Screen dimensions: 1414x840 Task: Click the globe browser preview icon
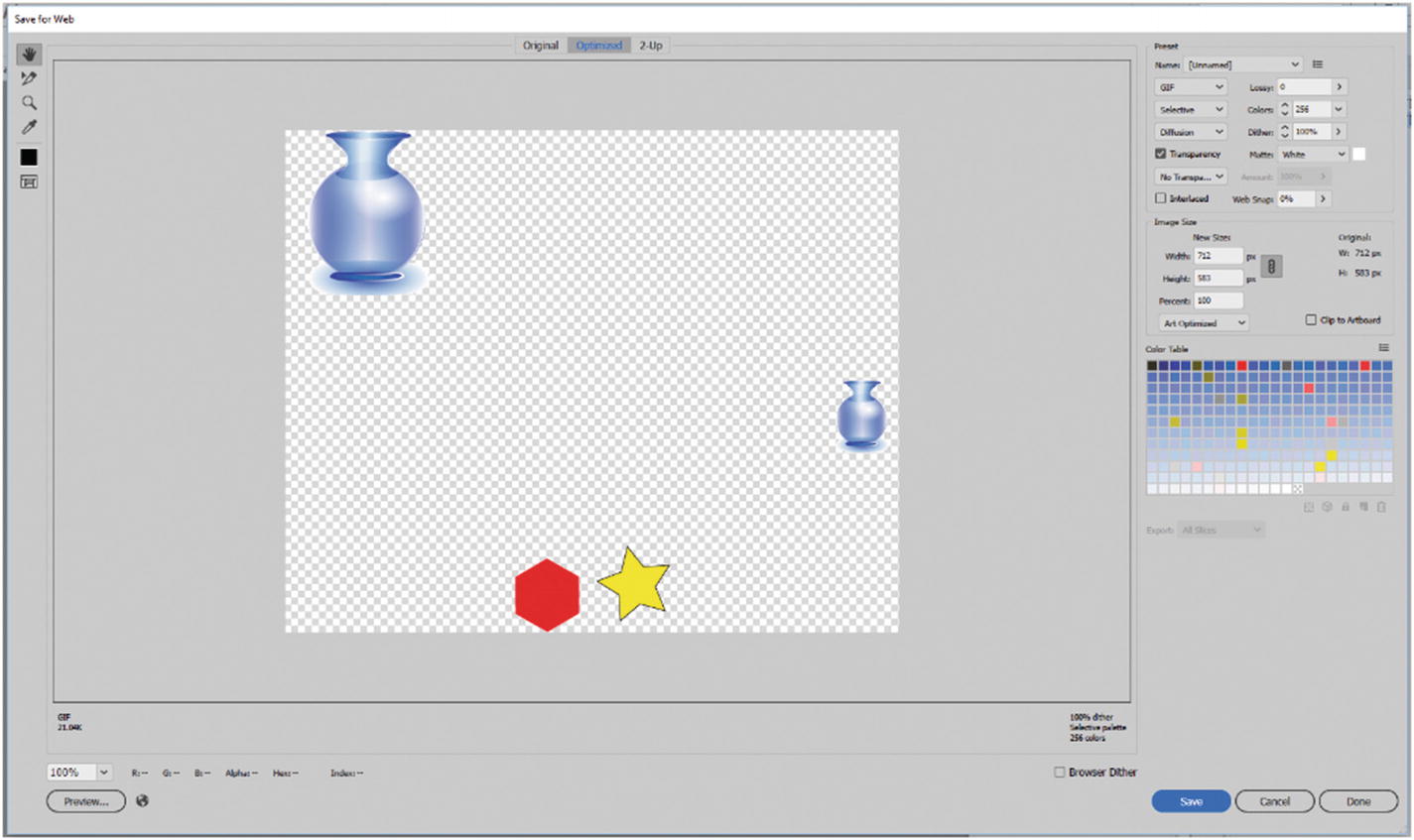click(x=143, y=800)
